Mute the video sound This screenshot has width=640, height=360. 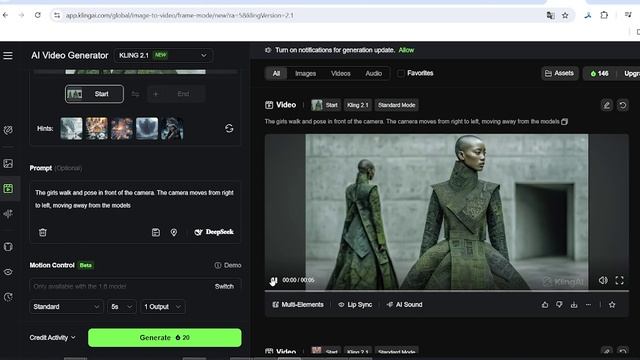click(x=603, y=280)
